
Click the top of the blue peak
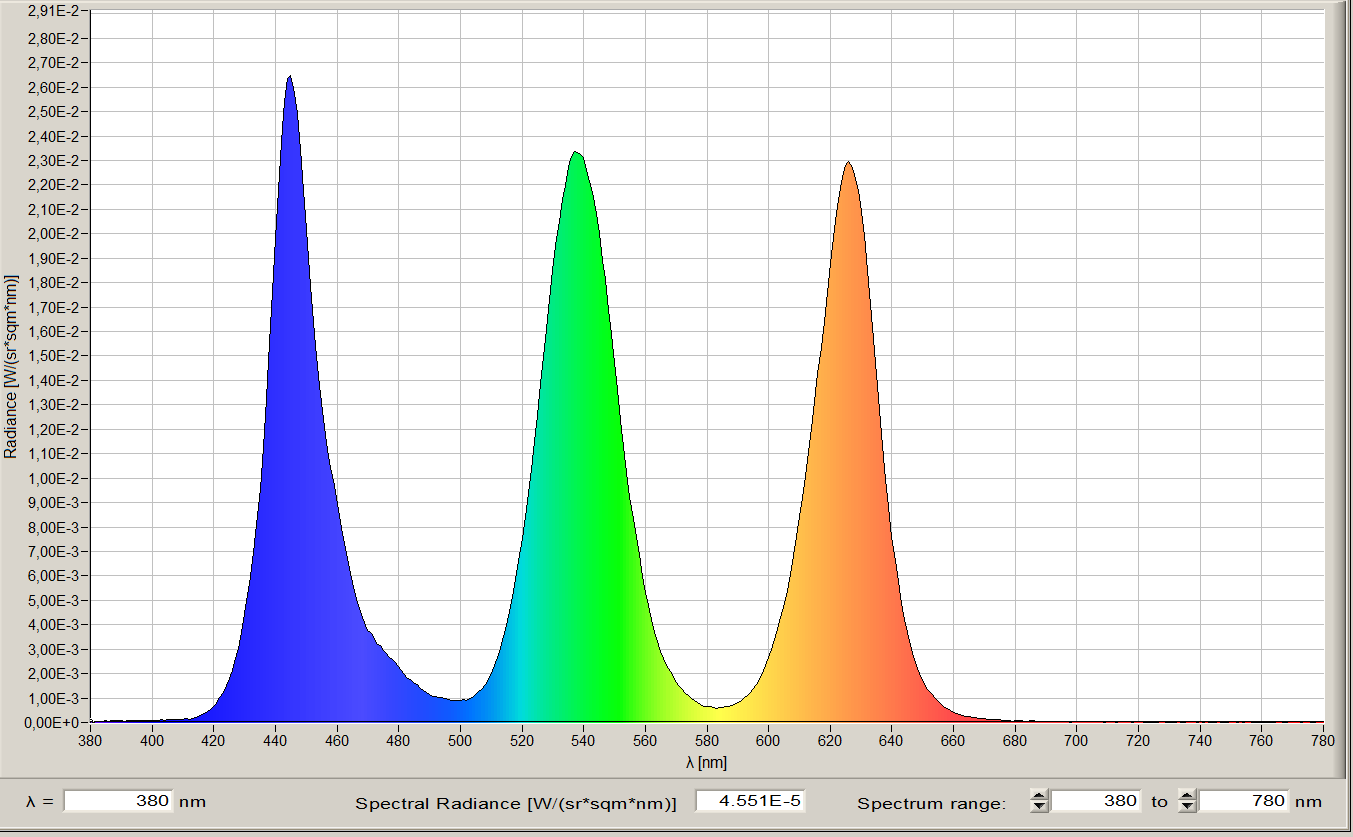coord(289,77)
